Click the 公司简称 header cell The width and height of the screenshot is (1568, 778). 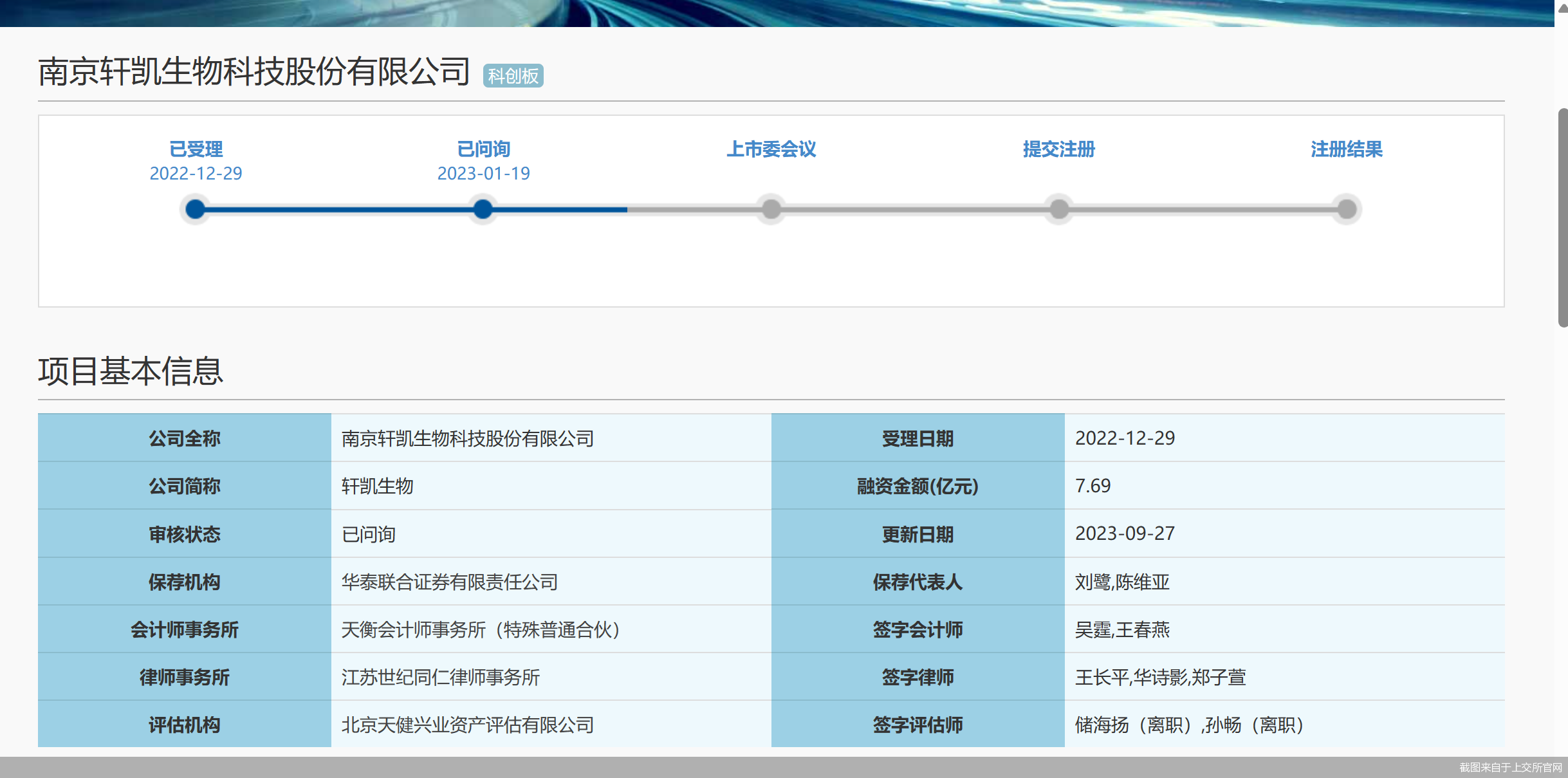185,486
